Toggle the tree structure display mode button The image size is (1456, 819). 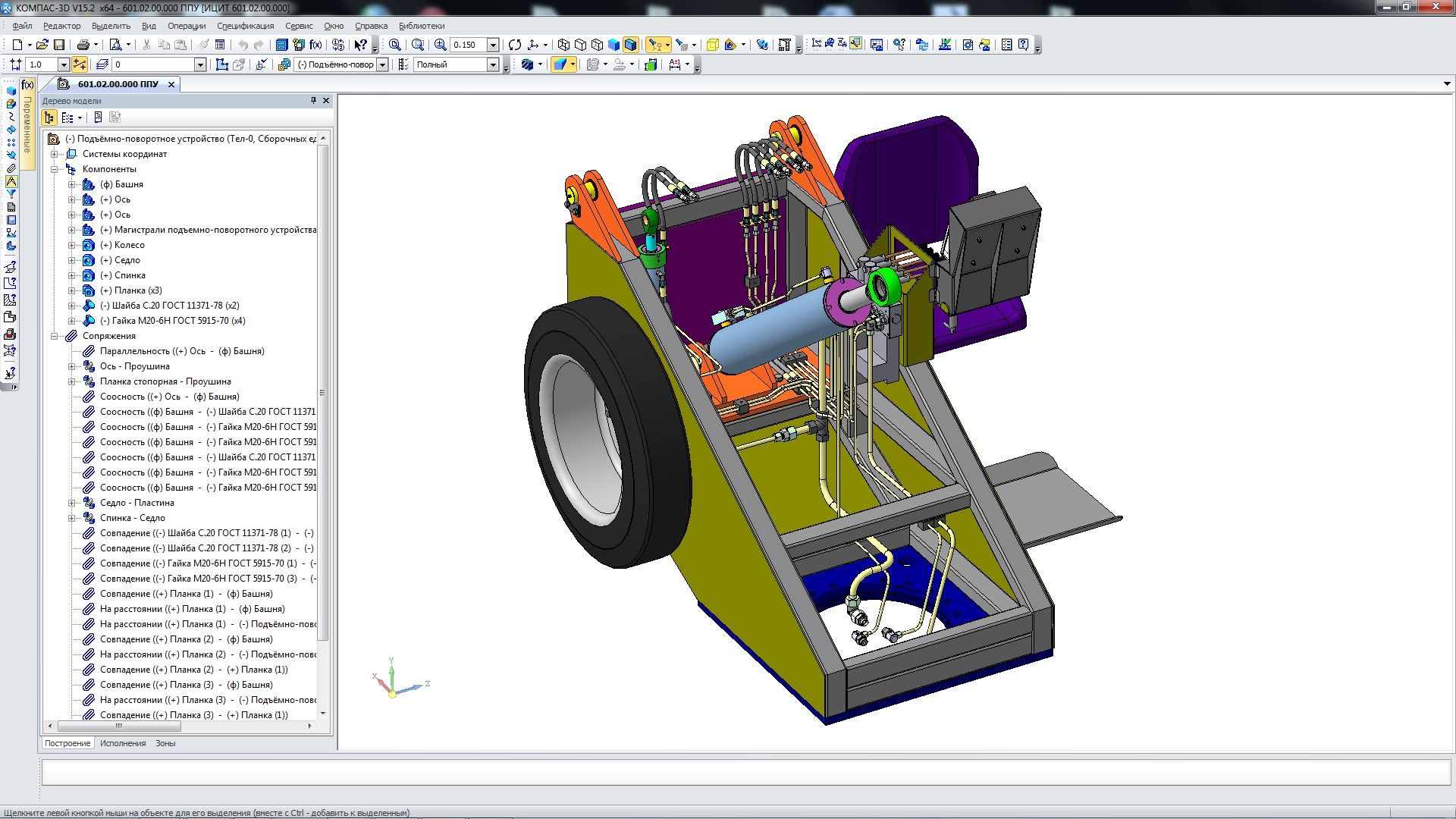[x=49, y=118]
